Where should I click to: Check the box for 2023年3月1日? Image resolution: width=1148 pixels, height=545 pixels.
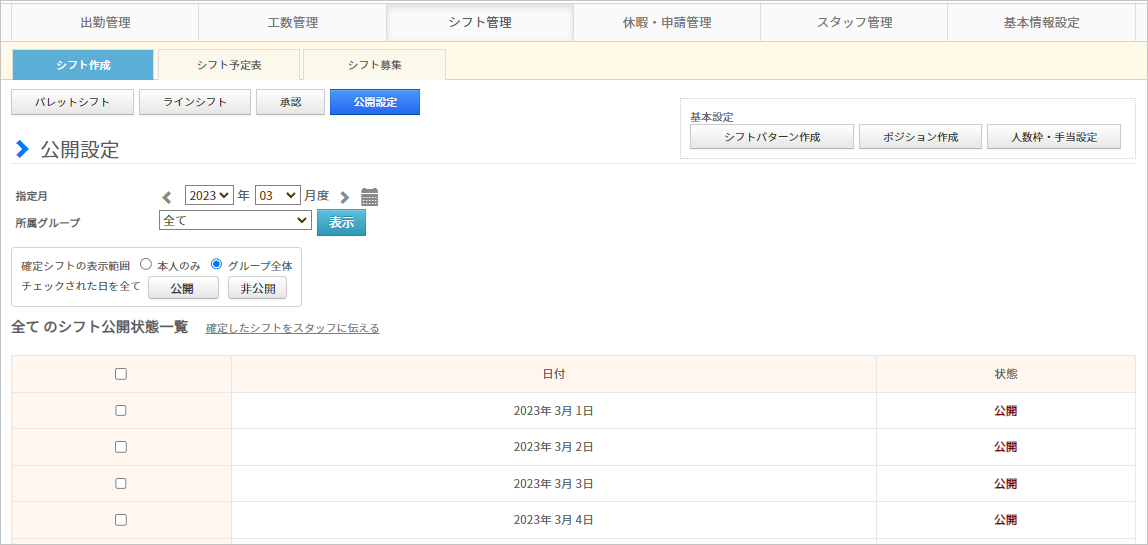[121, 410]
